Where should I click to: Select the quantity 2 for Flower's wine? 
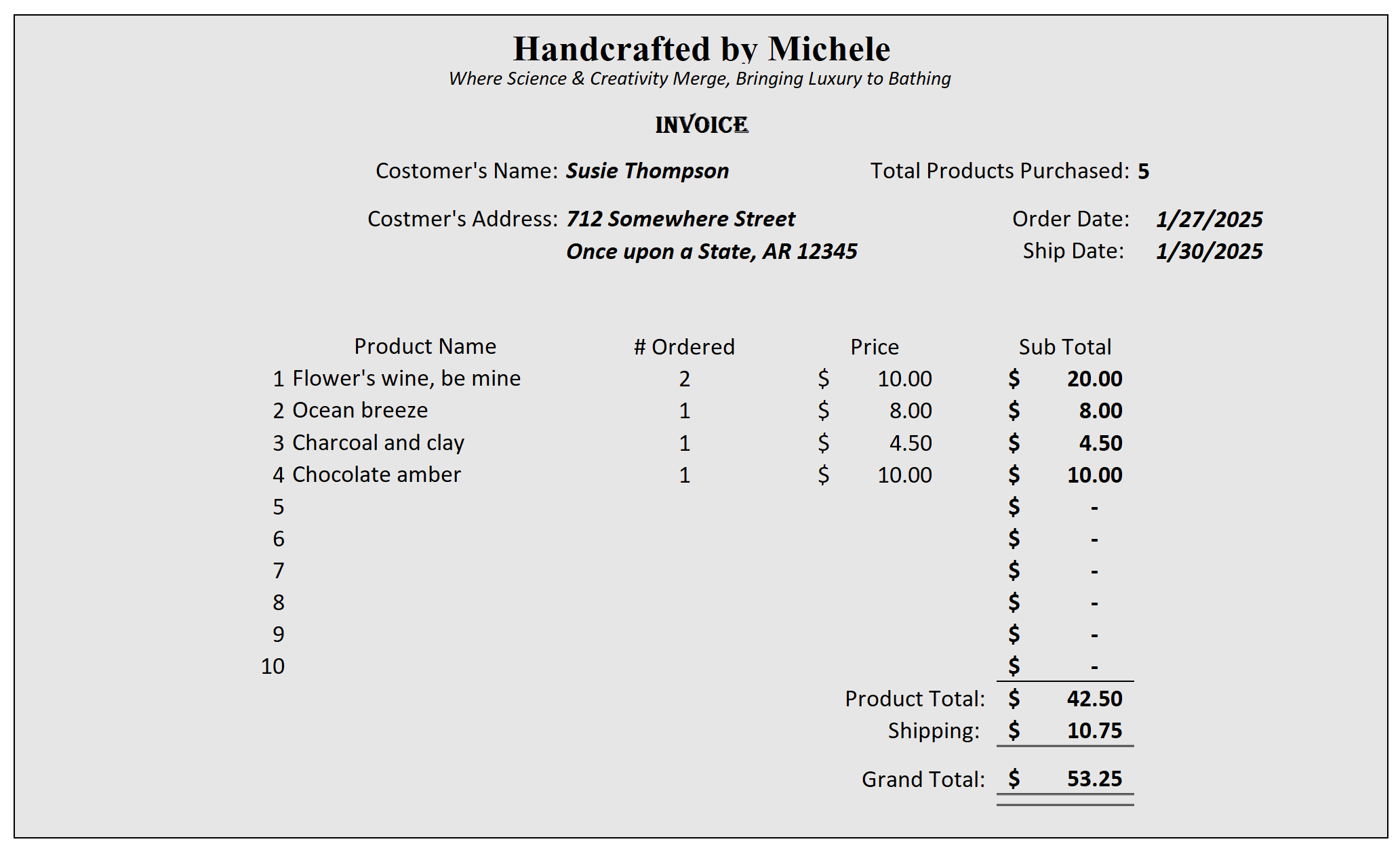[x=685, y=379]
